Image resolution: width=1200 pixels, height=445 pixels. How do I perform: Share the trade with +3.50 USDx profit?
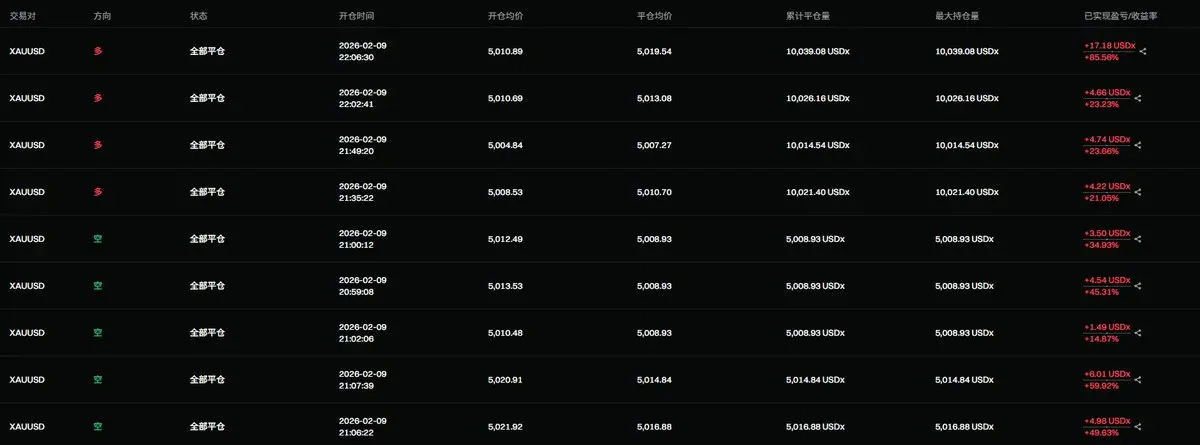click(x=1138, y=239)
